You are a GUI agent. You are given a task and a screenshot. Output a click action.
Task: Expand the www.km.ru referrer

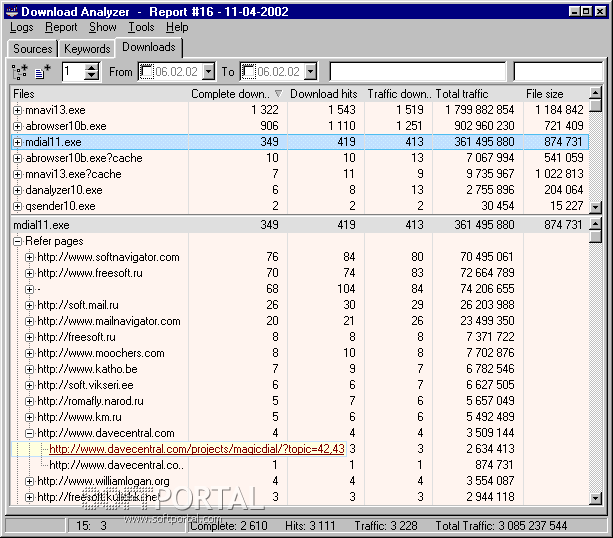29,418
